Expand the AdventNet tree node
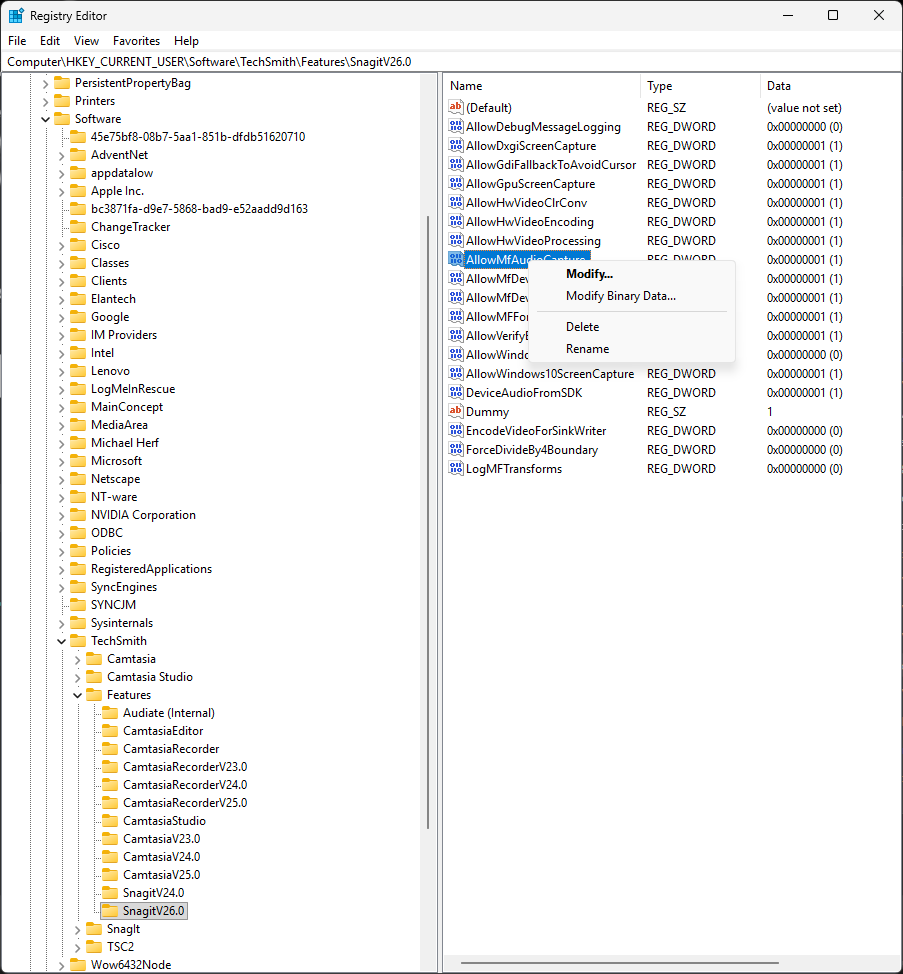903x974 pixels. tap(61, 155)
